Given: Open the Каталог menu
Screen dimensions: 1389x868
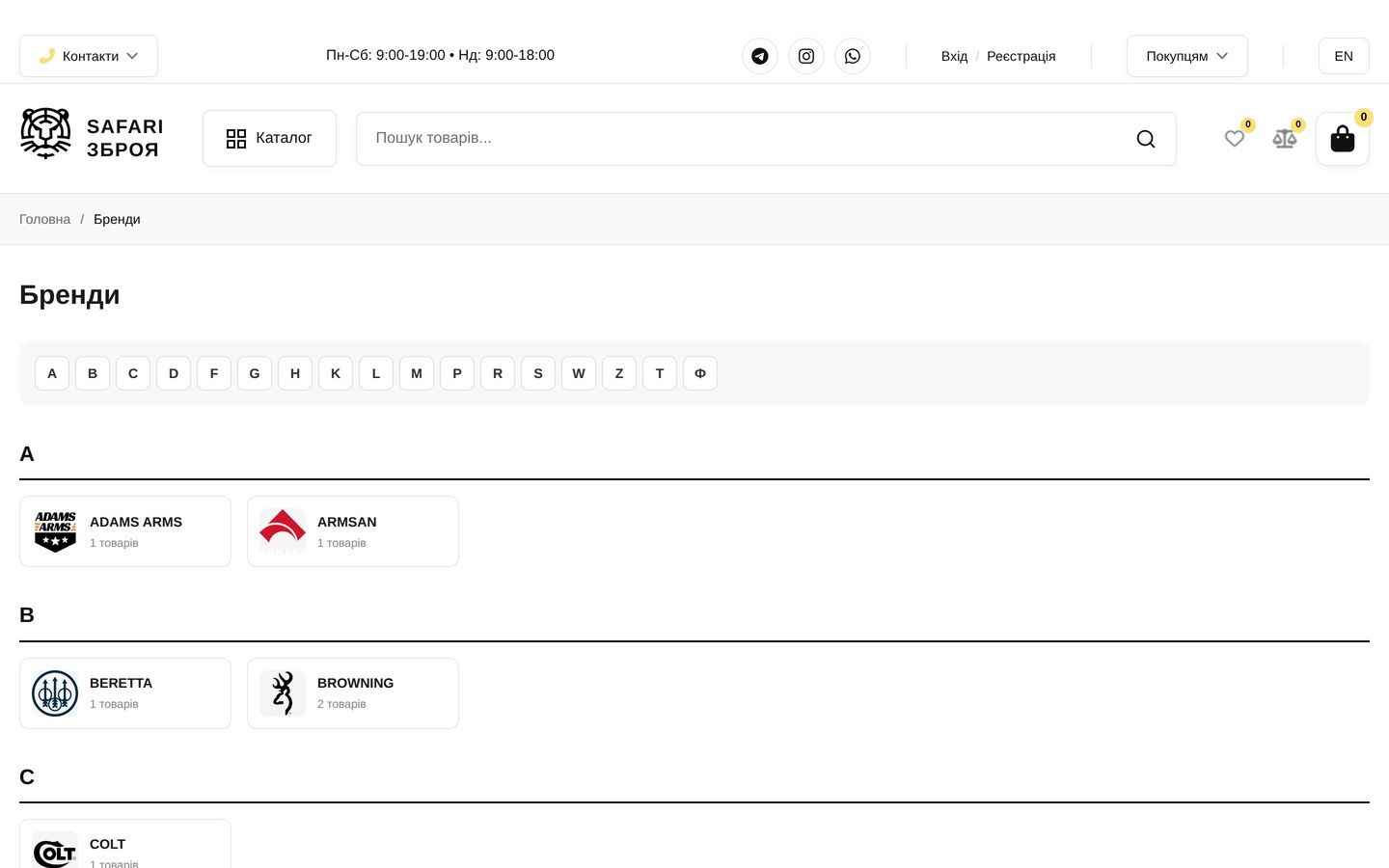Looking at the screenshot, I should tap(269, 138).
